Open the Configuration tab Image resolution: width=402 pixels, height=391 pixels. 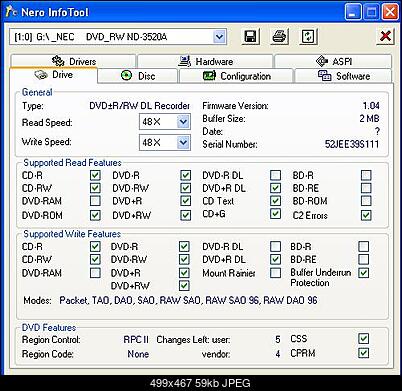pos(236,76)
